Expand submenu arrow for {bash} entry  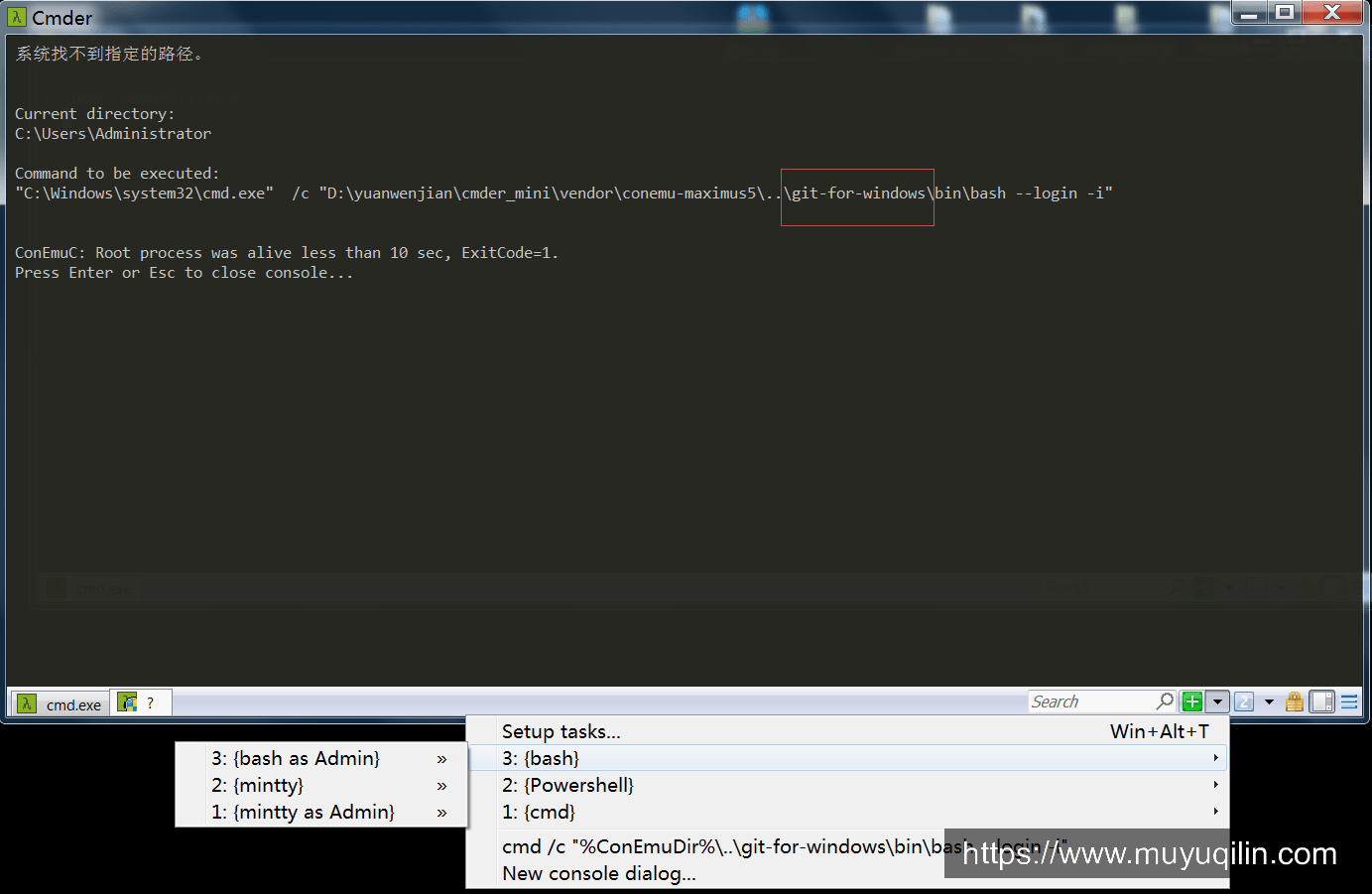pyautogui.click(x=1215, y=758)
